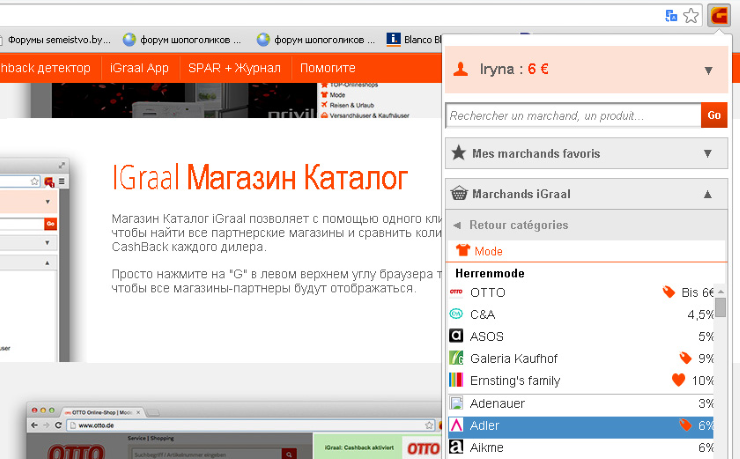The width and height of the screenshot is (740, 459).
Task: Bookmark page with the star icon
Action: tap(691, 16)
